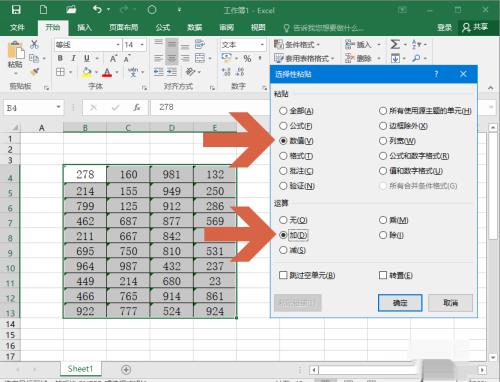Paste clipboard contents with the Paste icon

(x=16, y=51)
